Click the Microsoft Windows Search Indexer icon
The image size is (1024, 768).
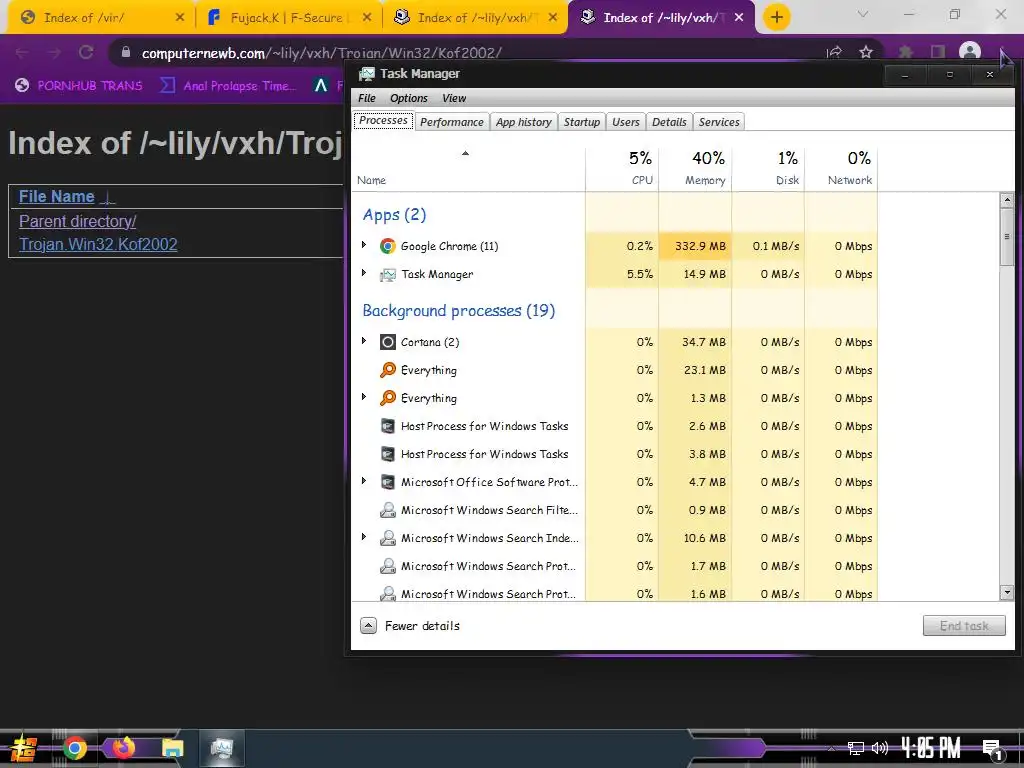pos(387,538)
